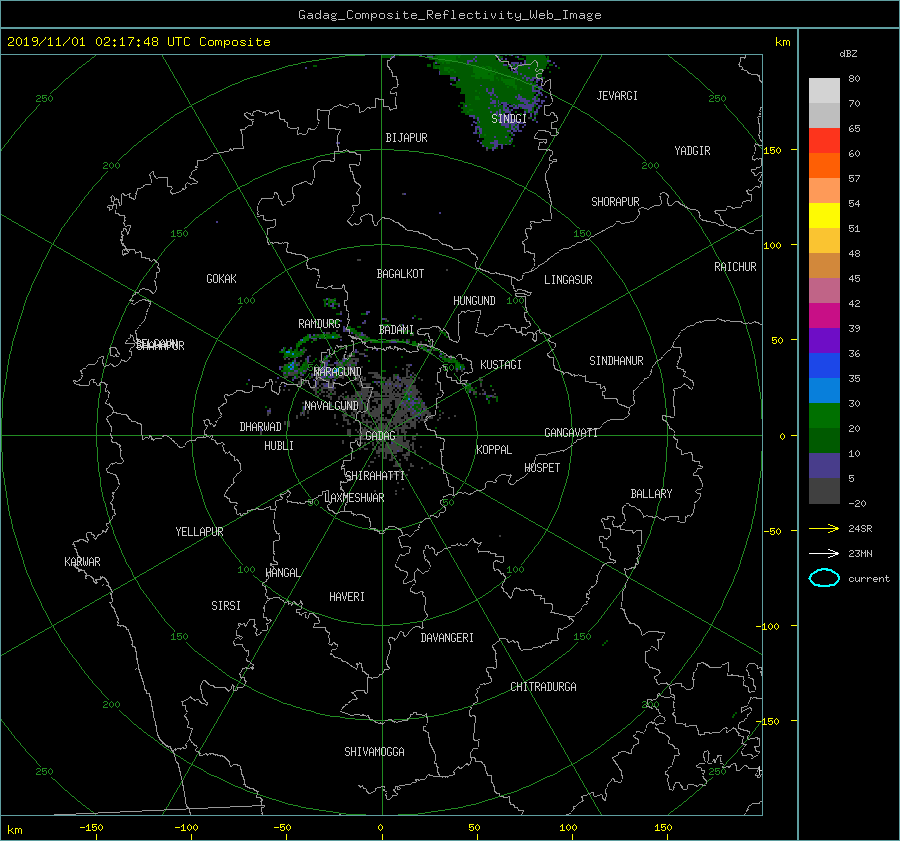Click the KARWAR city label
The height and width of the screenshot is (841, 900).
point(82,562)
